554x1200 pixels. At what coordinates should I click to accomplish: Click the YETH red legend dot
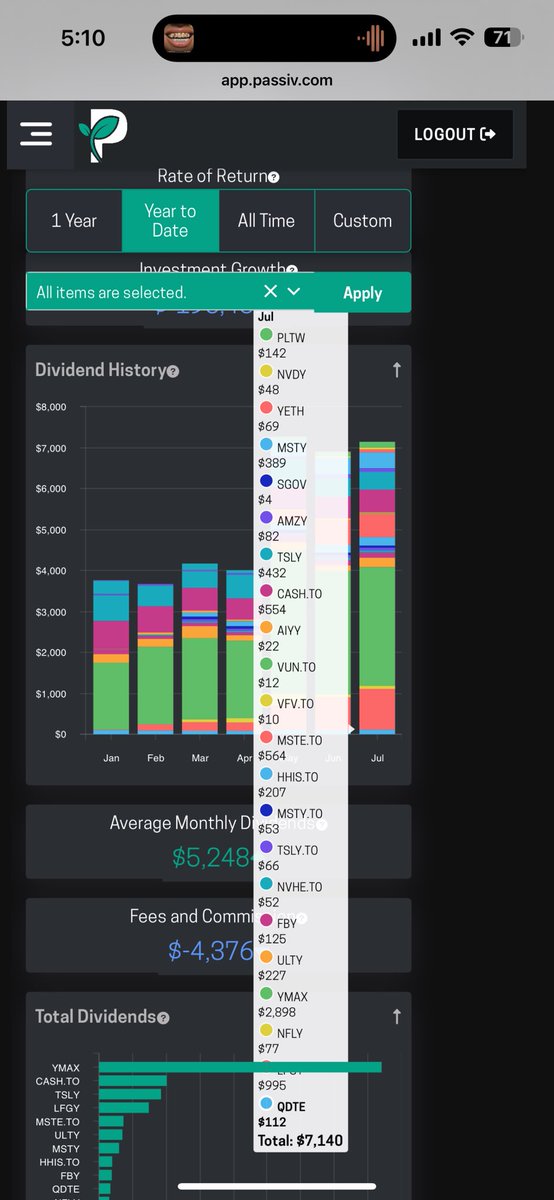pos(266,410)
